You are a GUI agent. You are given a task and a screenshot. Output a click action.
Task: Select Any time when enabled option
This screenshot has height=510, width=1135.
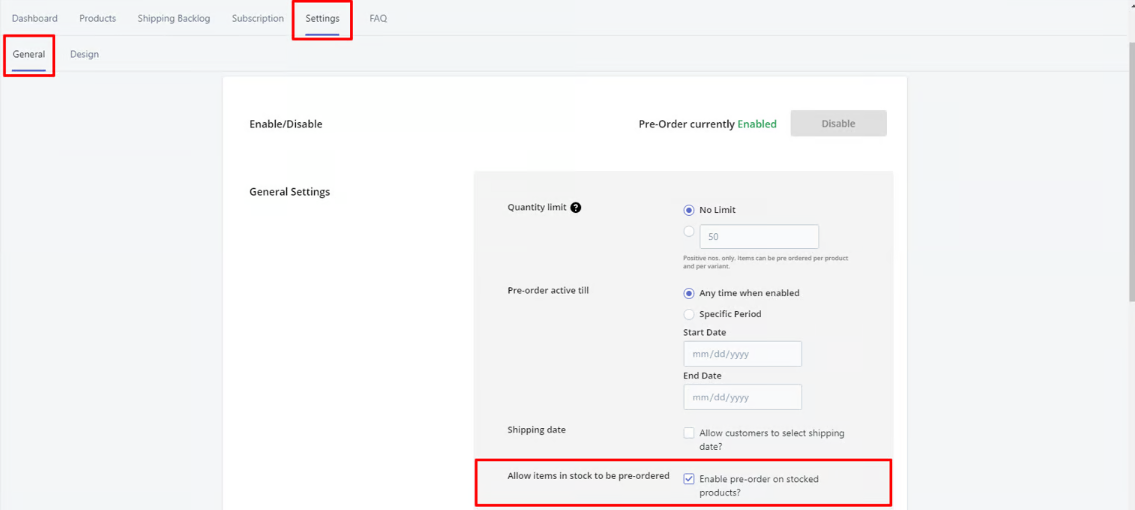click(x=689, y=293)
